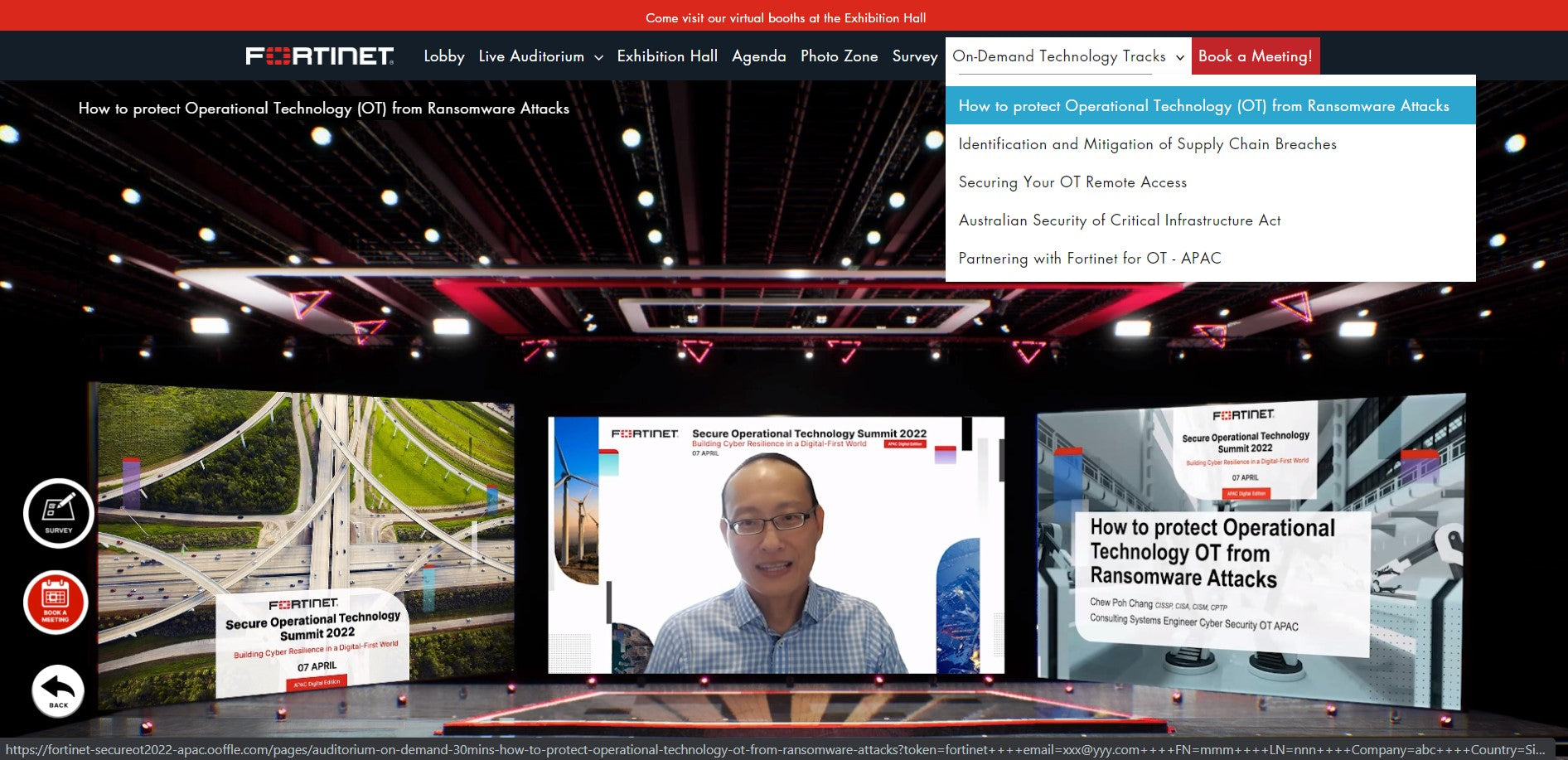Expand the Live Auditorium dropdown arrow

coord(598,57)
